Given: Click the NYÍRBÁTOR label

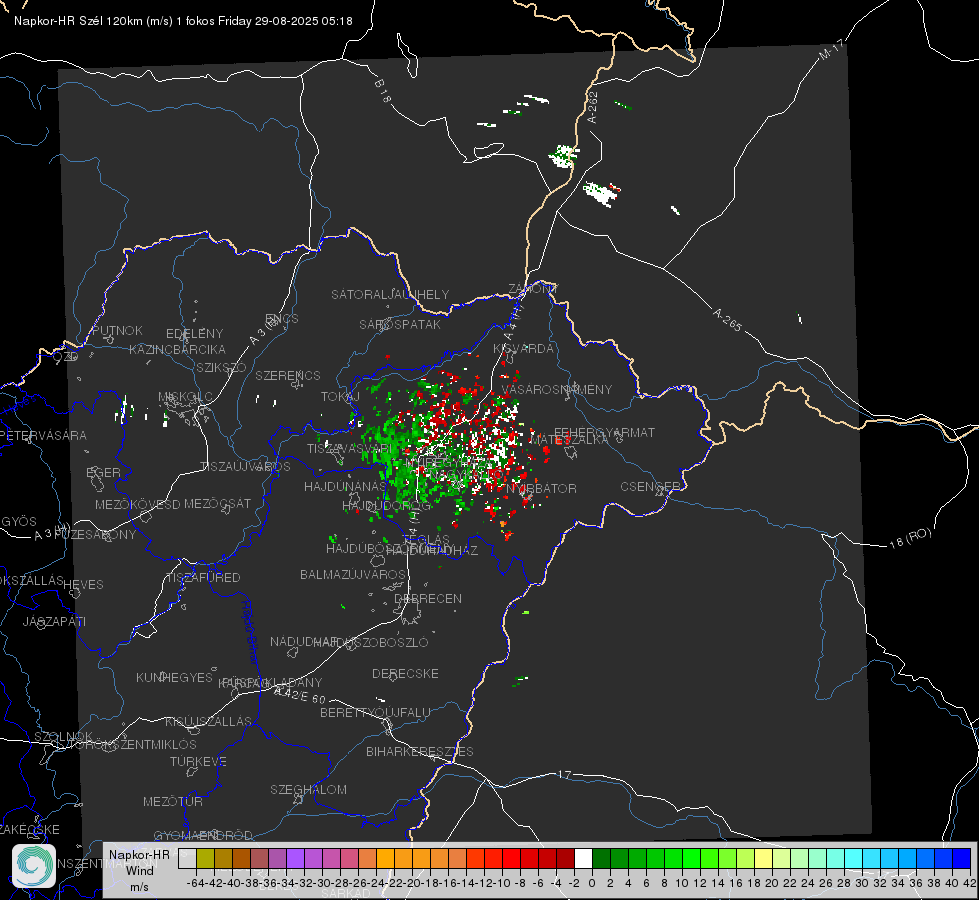Looking at the screenshot, I should coord(541,488).
